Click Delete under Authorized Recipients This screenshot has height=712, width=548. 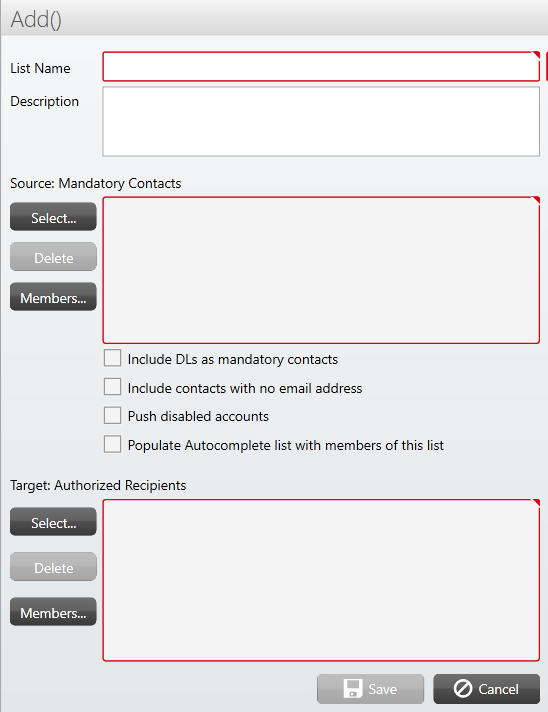53,567
